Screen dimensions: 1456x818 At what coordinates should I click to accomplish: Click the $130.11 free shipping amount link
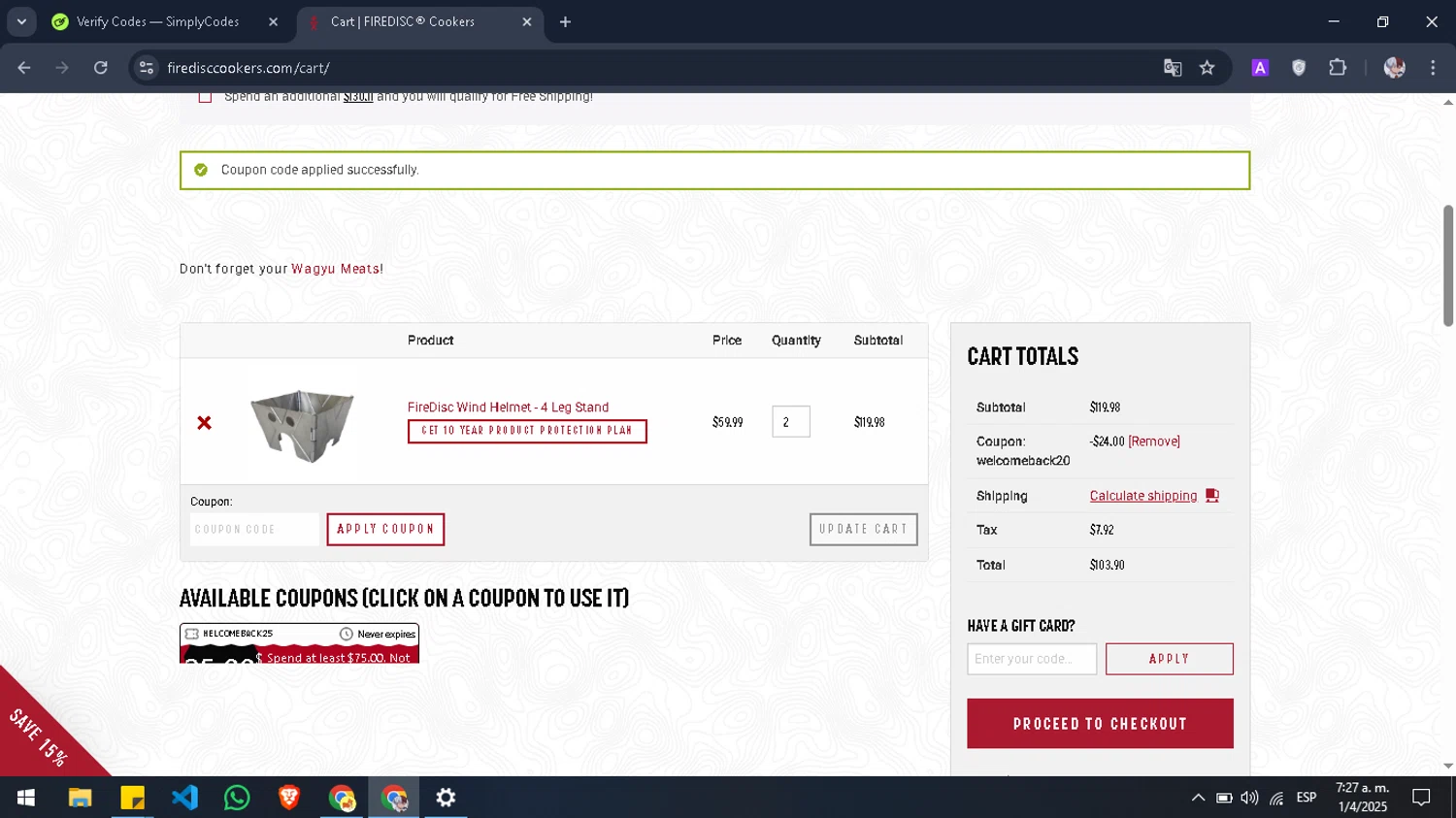tap(358, 96)
